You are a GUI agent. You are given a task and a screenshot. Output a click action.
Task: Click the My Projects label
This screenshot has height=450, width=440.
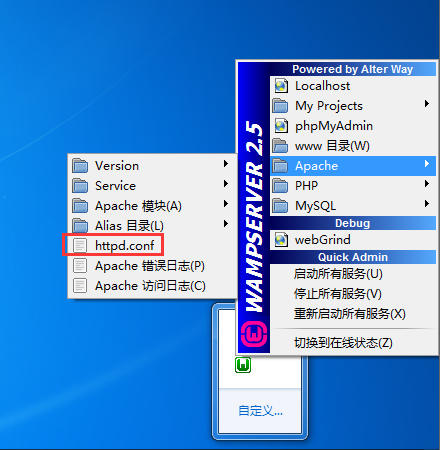(x=329, y=106)
